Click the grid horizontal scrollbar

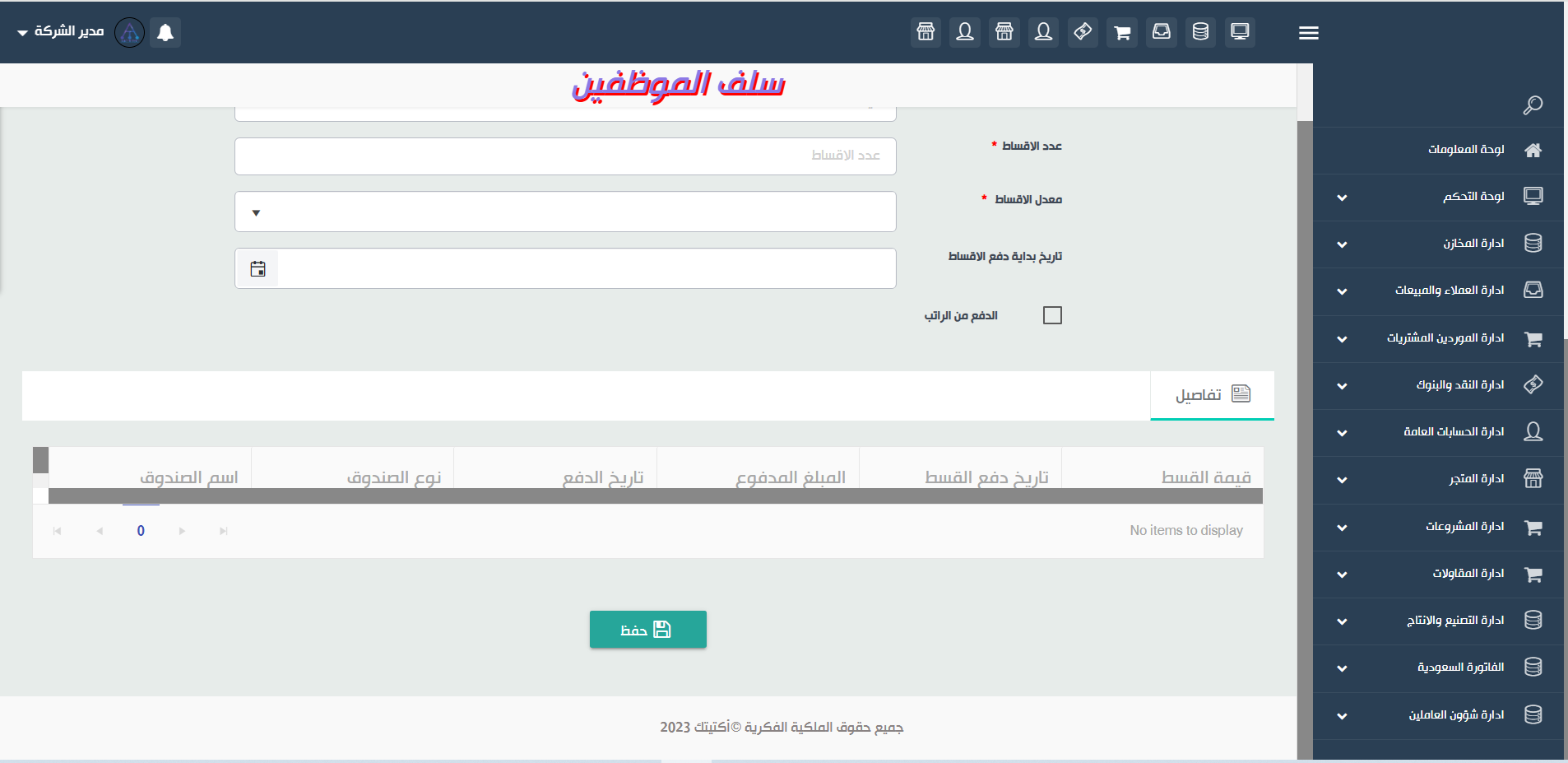[x=656, y=496]
